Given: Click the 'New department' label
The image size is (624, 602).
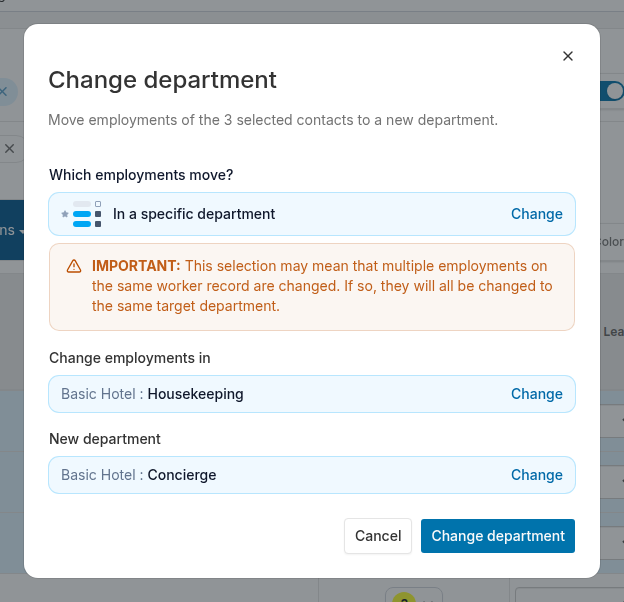Looking at the screenshot, I should click(105, 439).
